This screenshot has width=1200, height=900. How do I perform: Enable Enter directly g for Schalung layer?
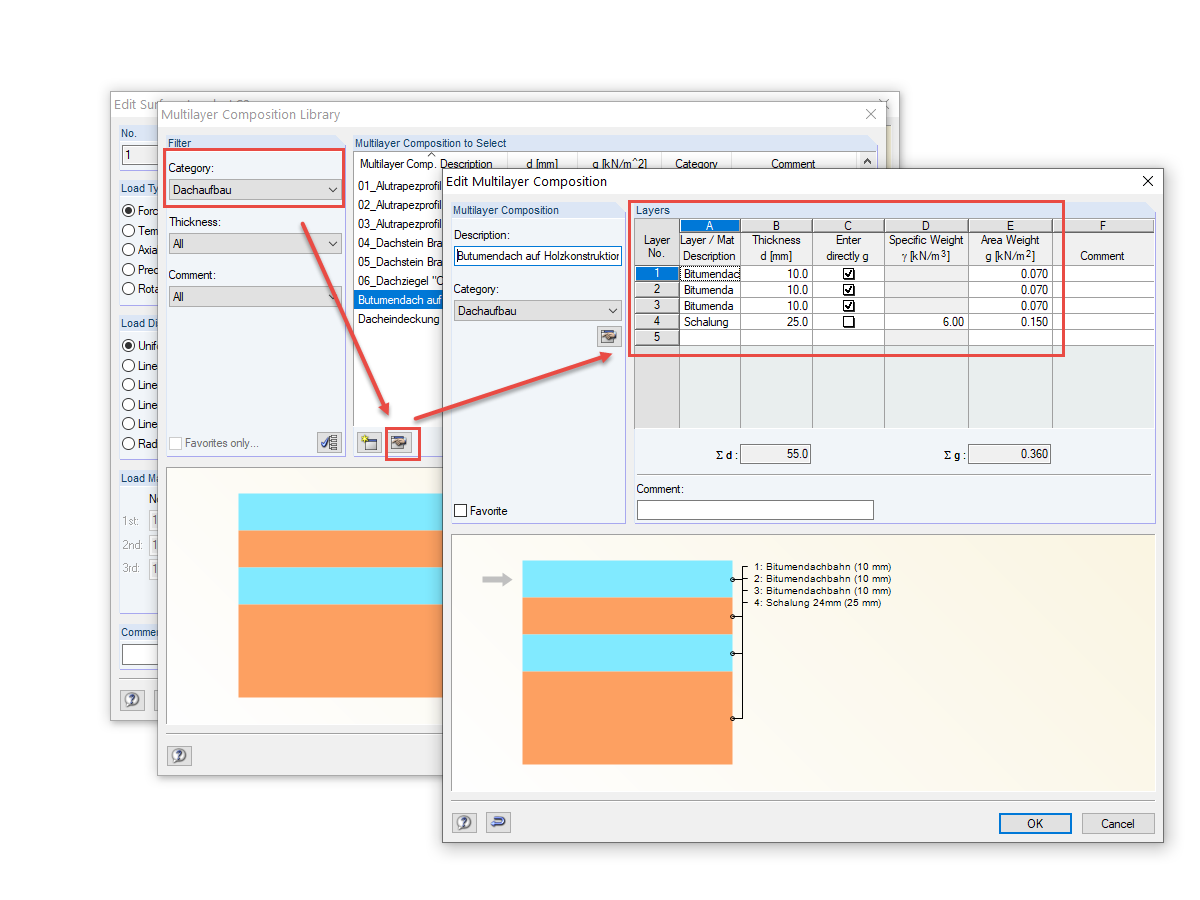(x=847, y=321)
